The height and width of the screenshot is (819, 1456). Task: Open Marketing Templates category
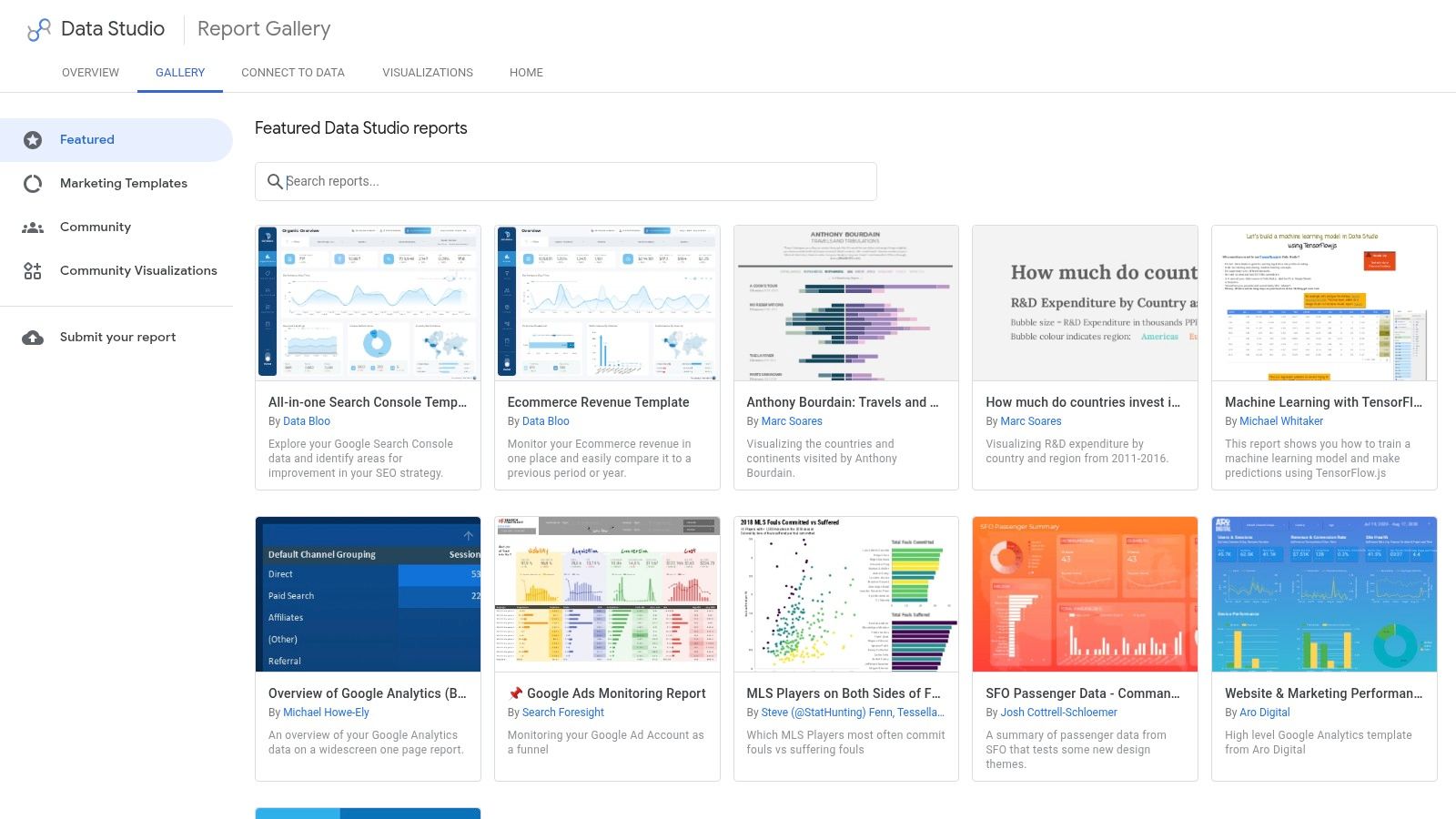pyautogui.click(x=116, y=184)
